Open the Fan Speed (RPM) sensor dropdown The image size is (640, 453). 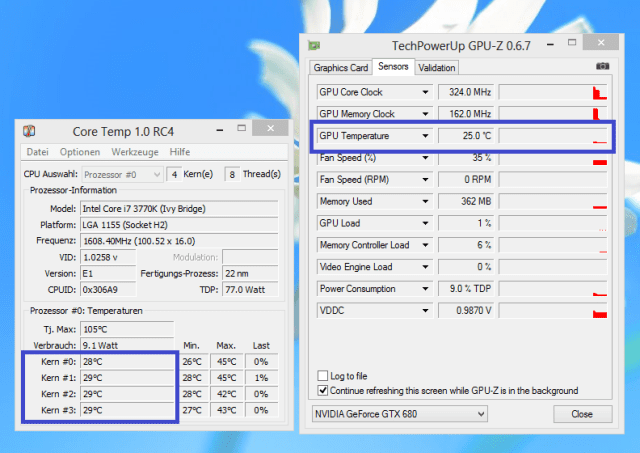[425, 180]
